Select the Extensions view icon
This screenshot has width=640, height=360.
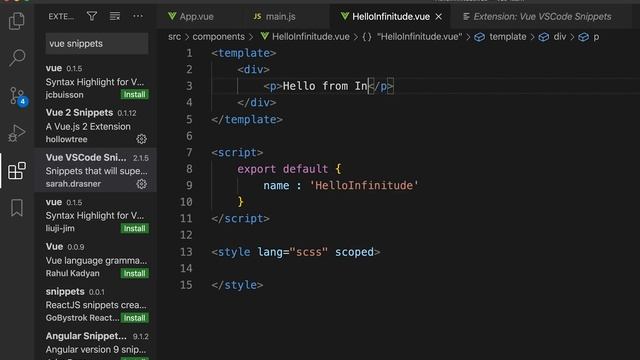[x=17, y=171]
